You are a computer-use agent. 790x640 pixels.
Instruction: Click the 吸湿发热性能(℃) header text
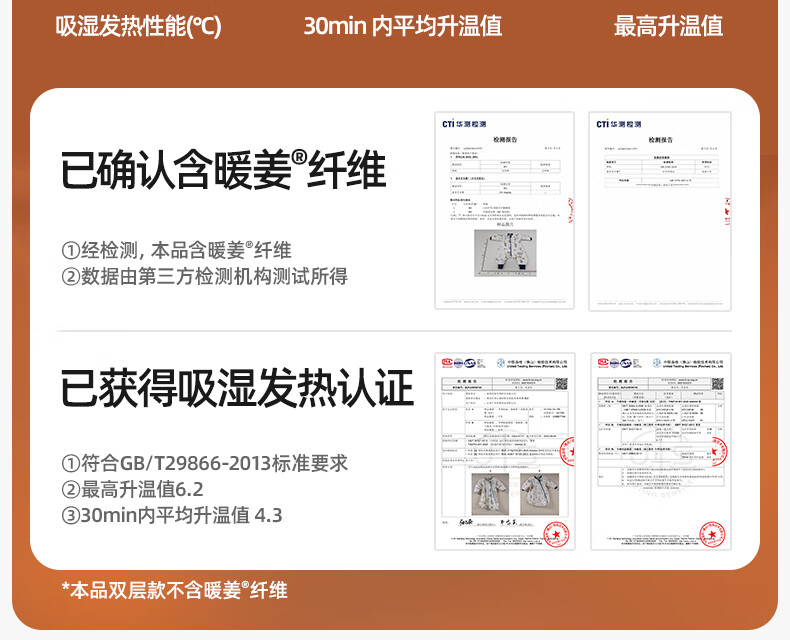point(138,26)
